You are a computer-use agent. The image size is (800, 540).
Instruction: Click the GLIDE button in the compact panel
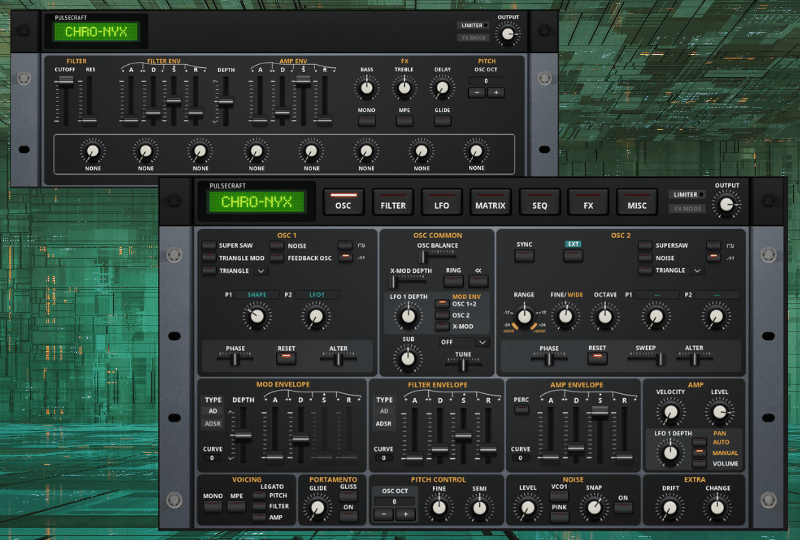[x=442, y=121]
